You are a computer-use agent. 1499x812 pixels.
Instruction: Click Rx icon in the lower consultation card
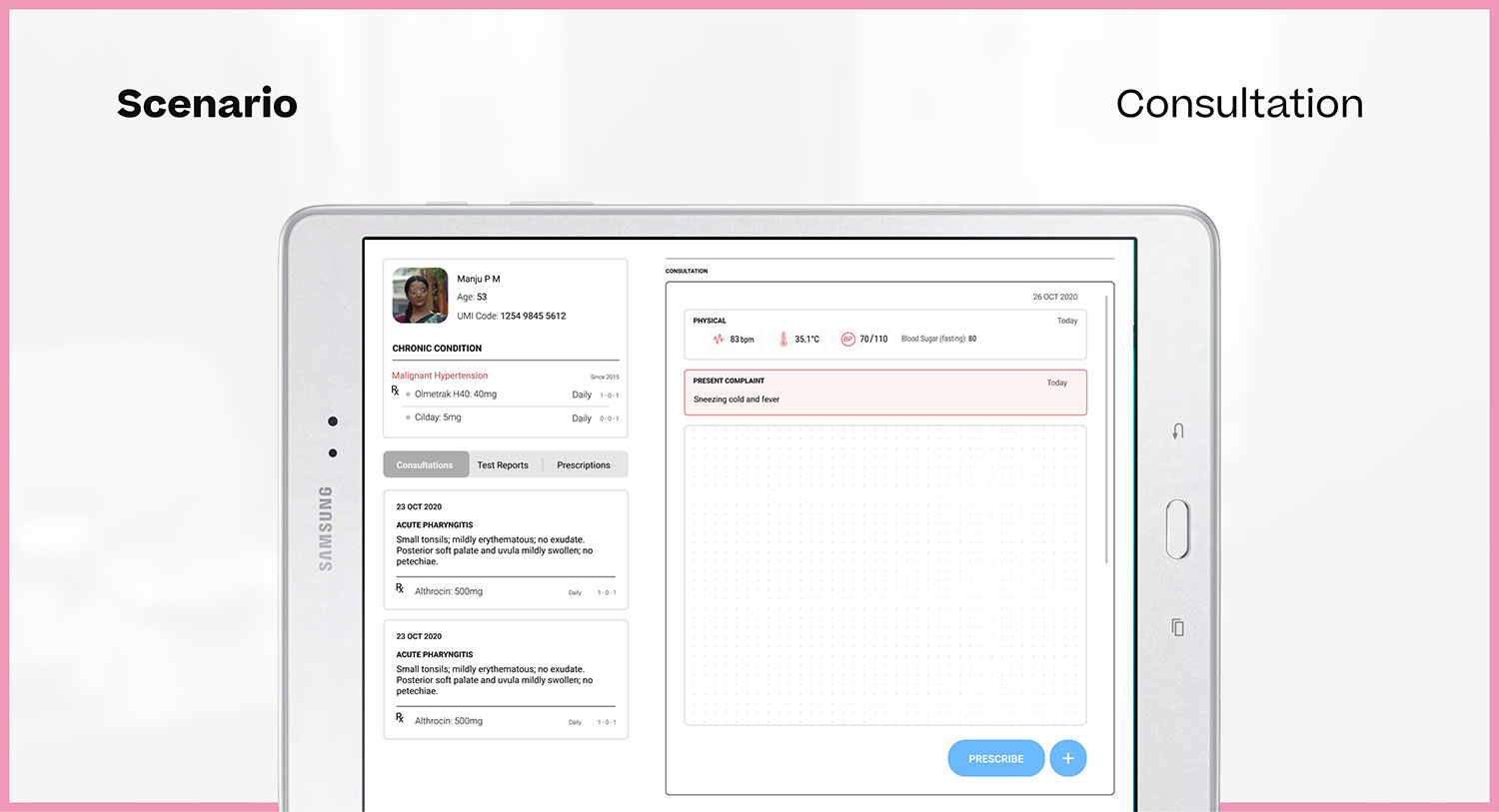point(400,718)
